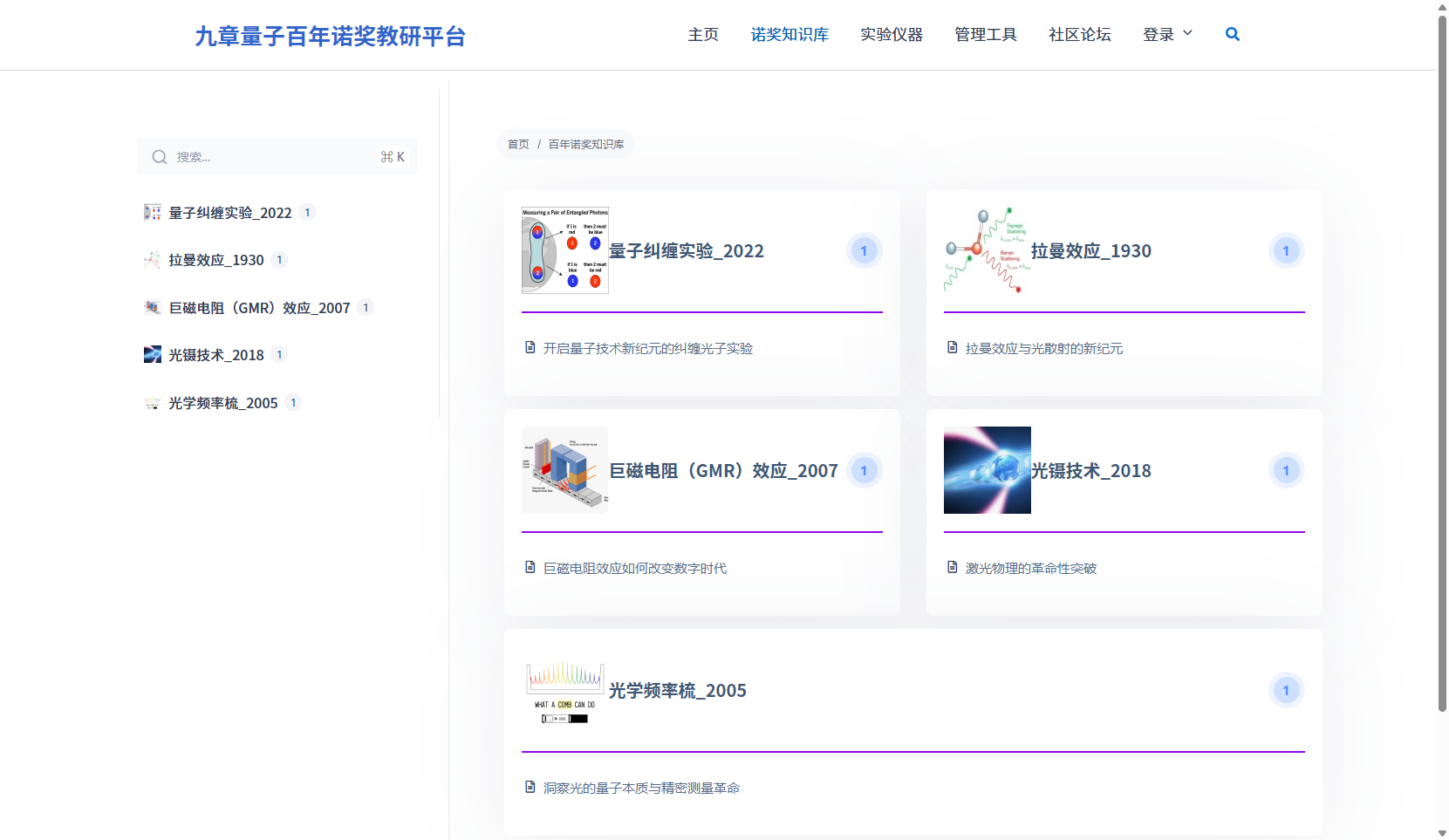Click the optical tweezers sidebar icon
This screenshot has height=840, width=1449.
[x=153, y=354]
